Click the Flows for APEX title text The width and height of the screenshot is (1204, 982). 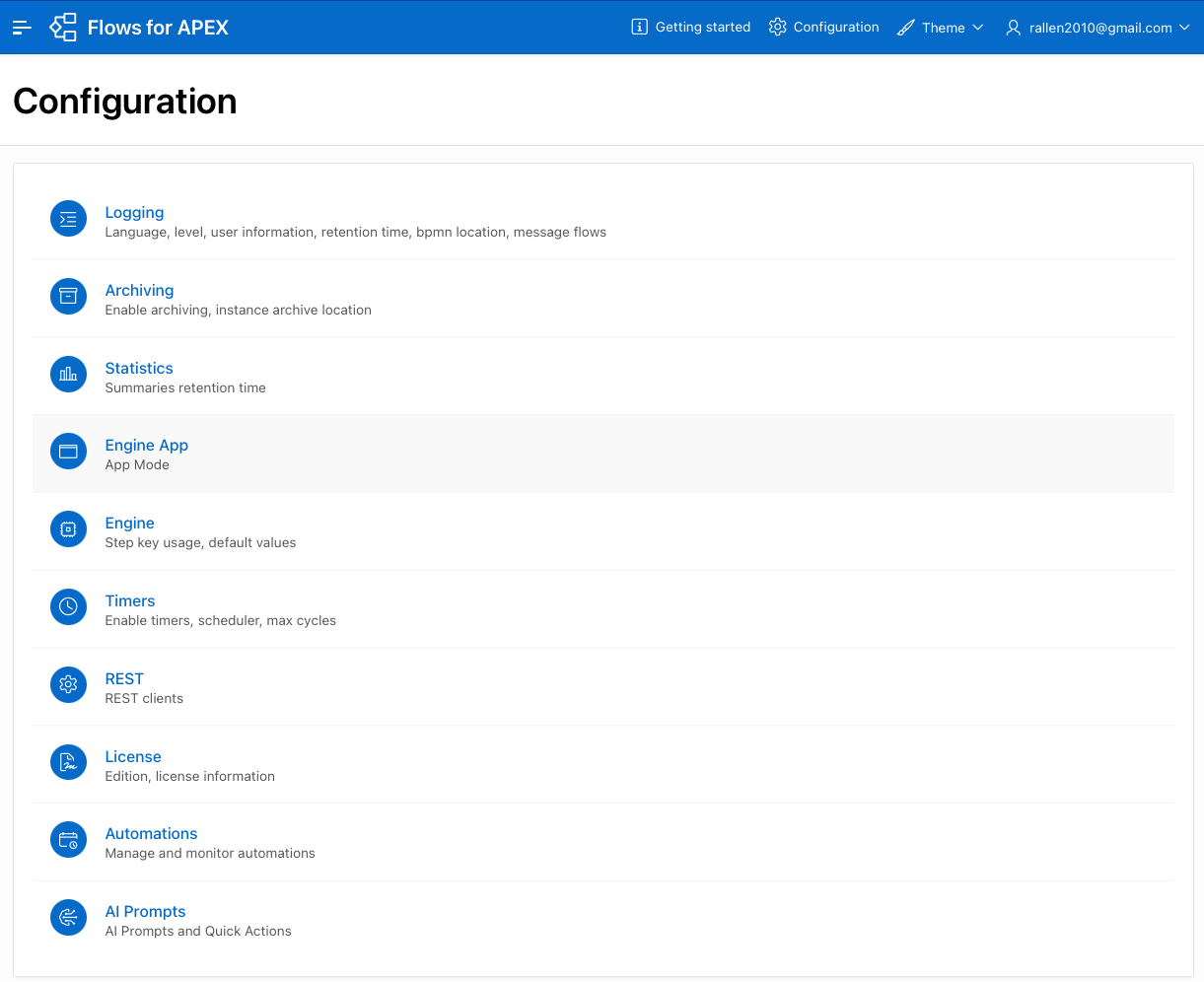coord(158,28)
